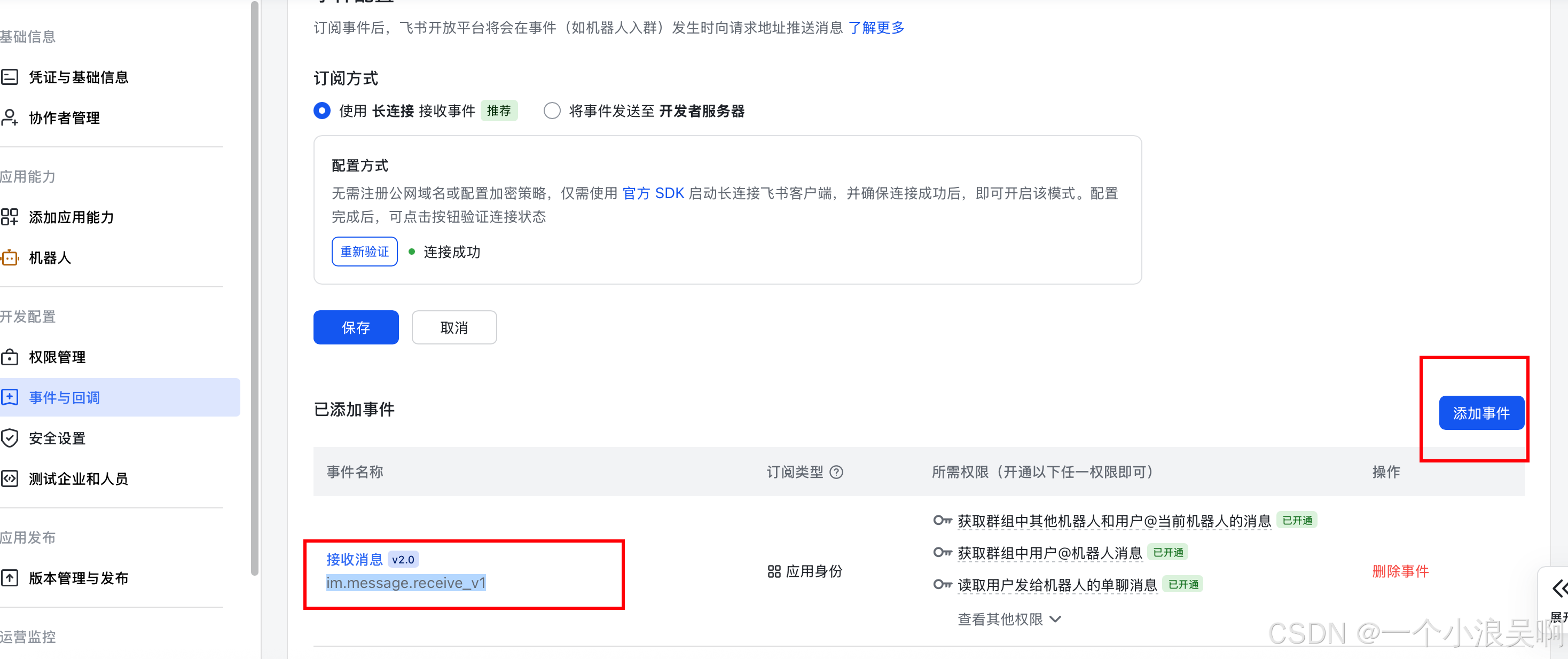
Task: Click the subscription type help question icon
Action: click(x=837, y=472)
